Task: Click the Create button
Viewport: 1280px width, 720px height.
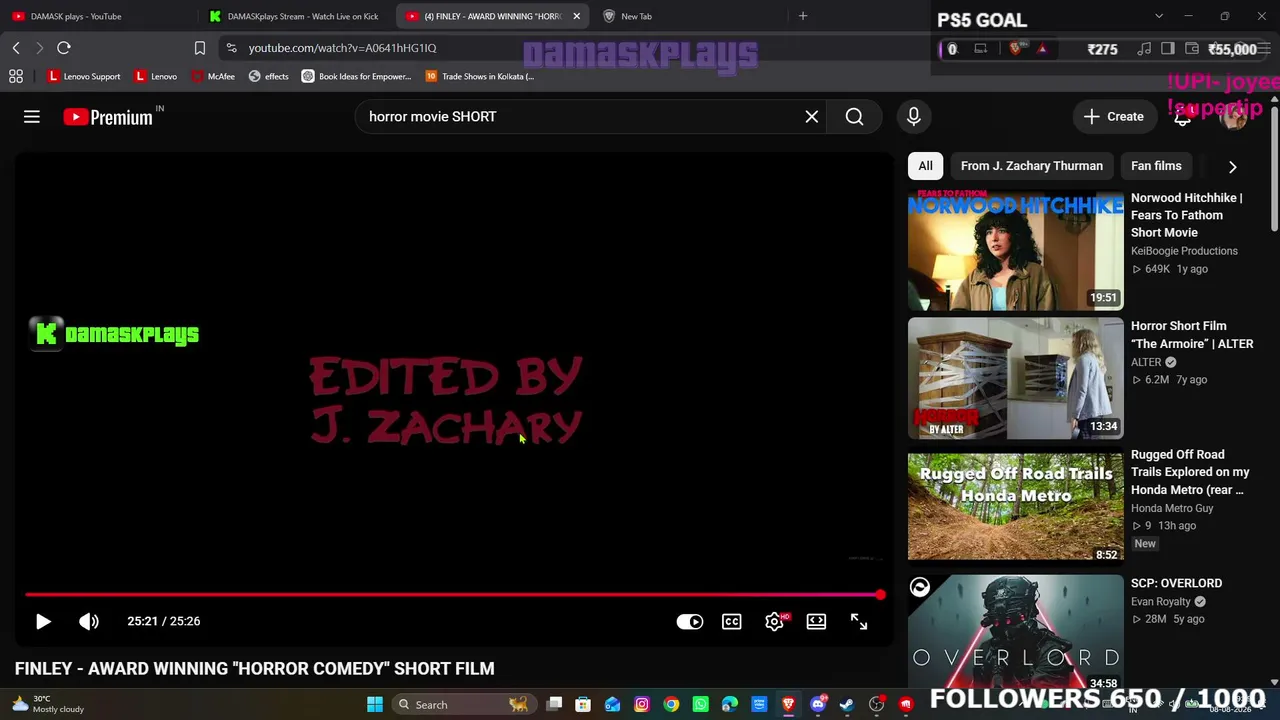Action: click(1113, 117)
